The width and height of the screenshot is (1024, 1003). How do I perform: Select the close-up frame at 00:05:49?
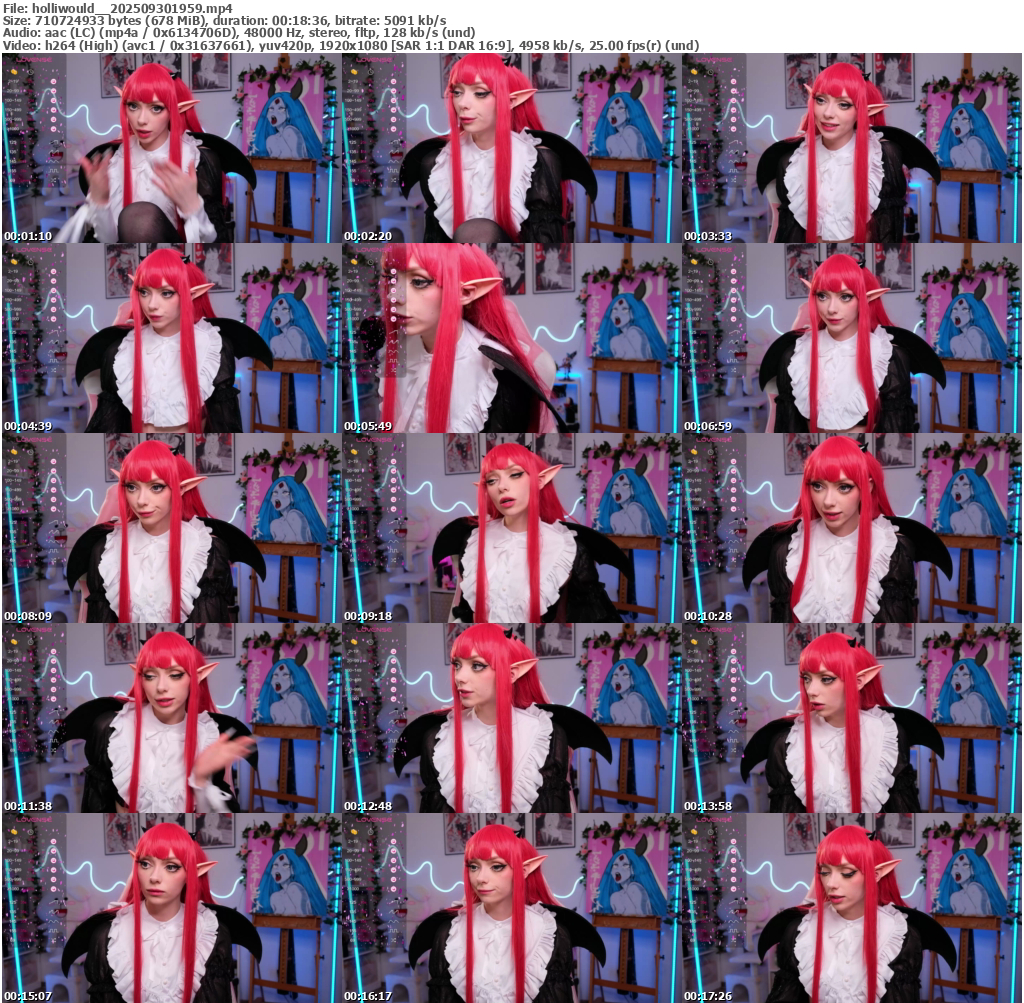pos(511,338)
